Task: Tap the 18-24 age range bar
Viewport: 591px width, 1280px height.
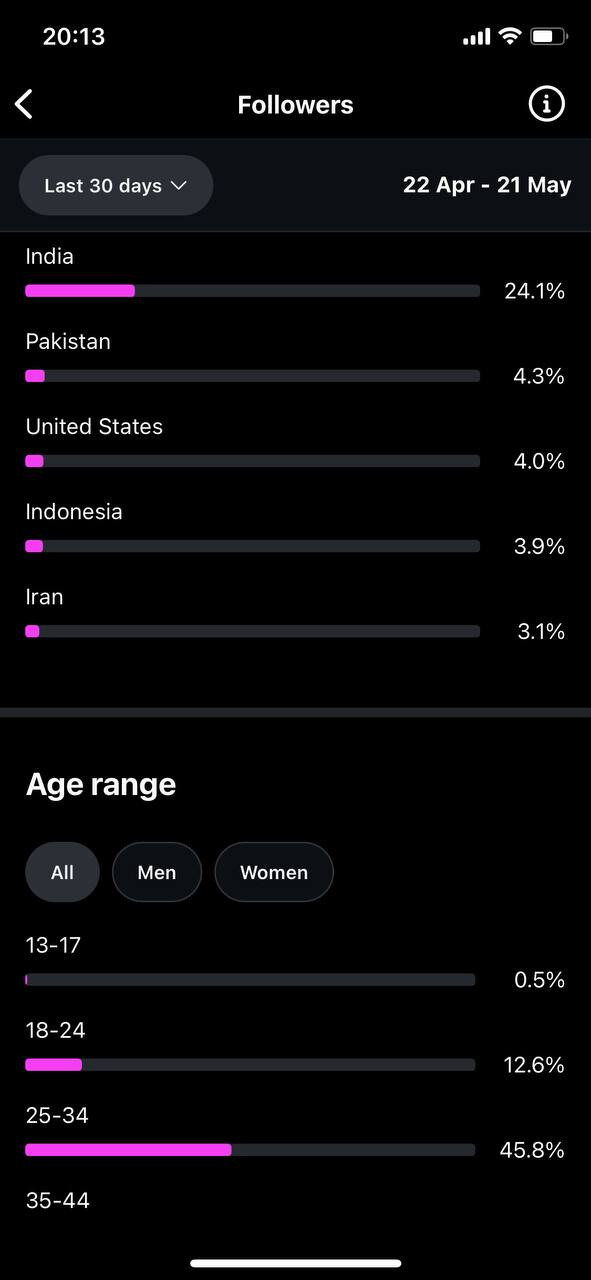Action: (x=250, y=1065)
